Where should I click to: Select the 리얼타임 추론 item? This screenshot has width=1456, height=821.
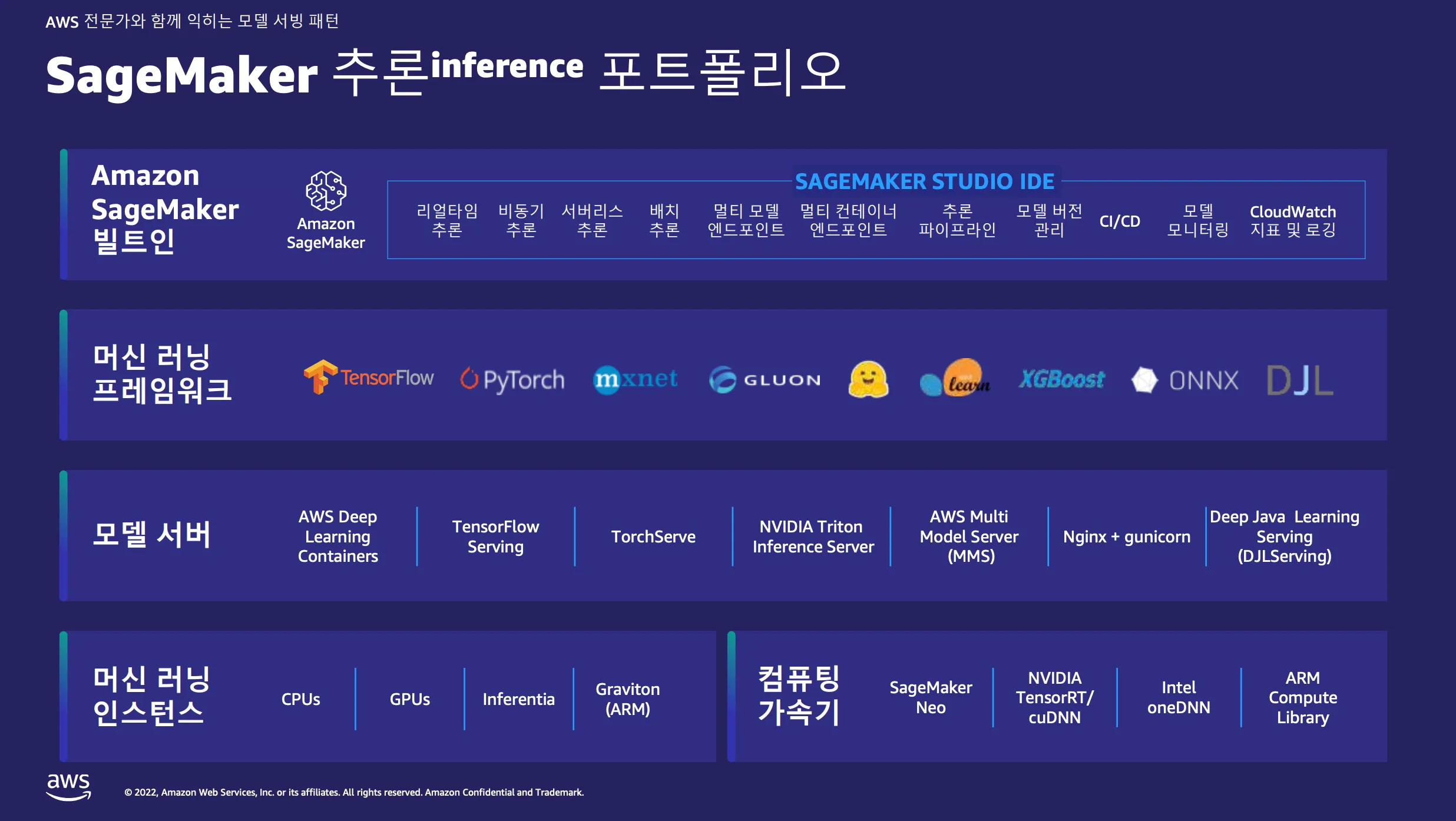click(447, 220)
